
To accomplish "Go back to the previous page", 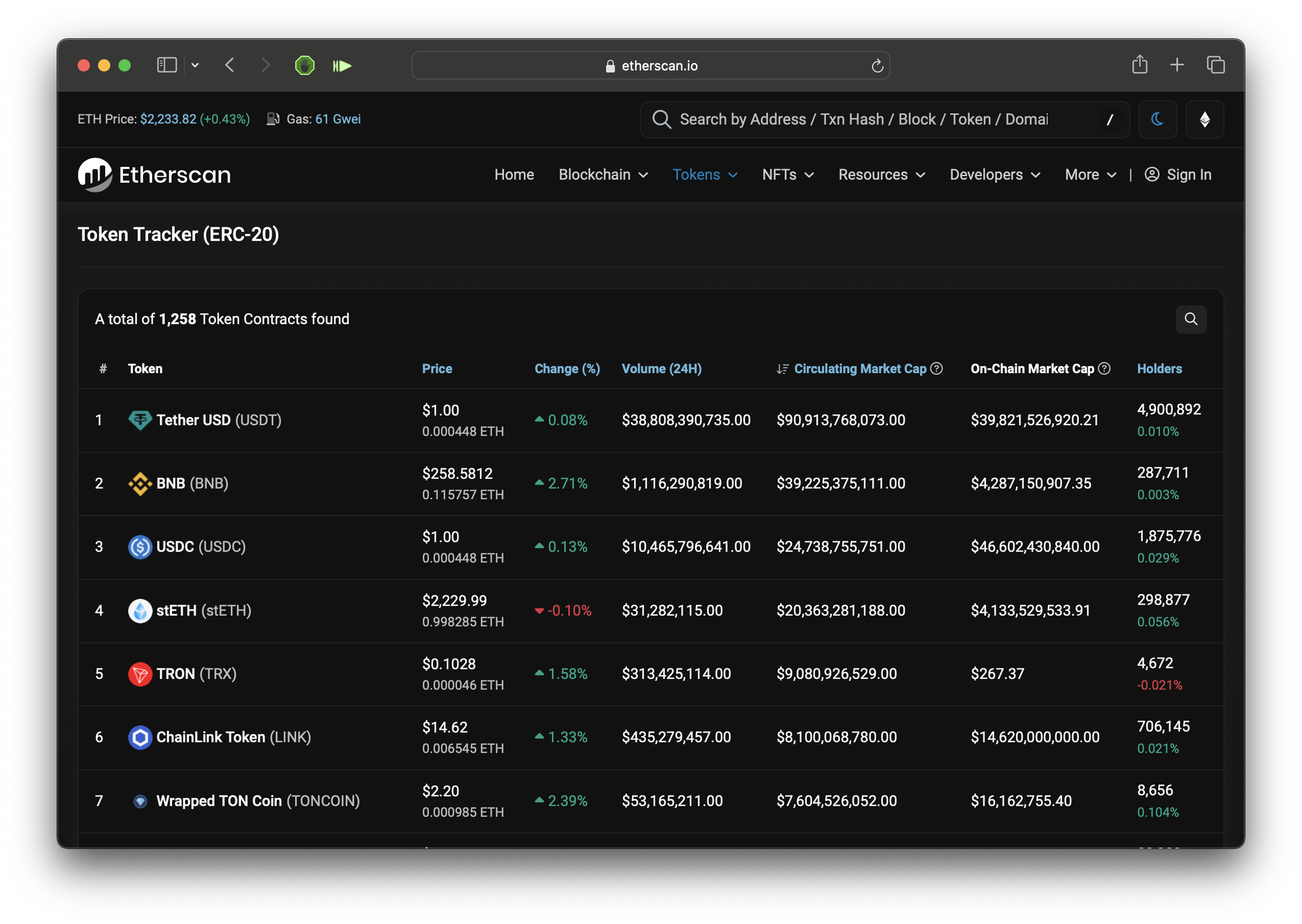I will (x=230, y=65).
